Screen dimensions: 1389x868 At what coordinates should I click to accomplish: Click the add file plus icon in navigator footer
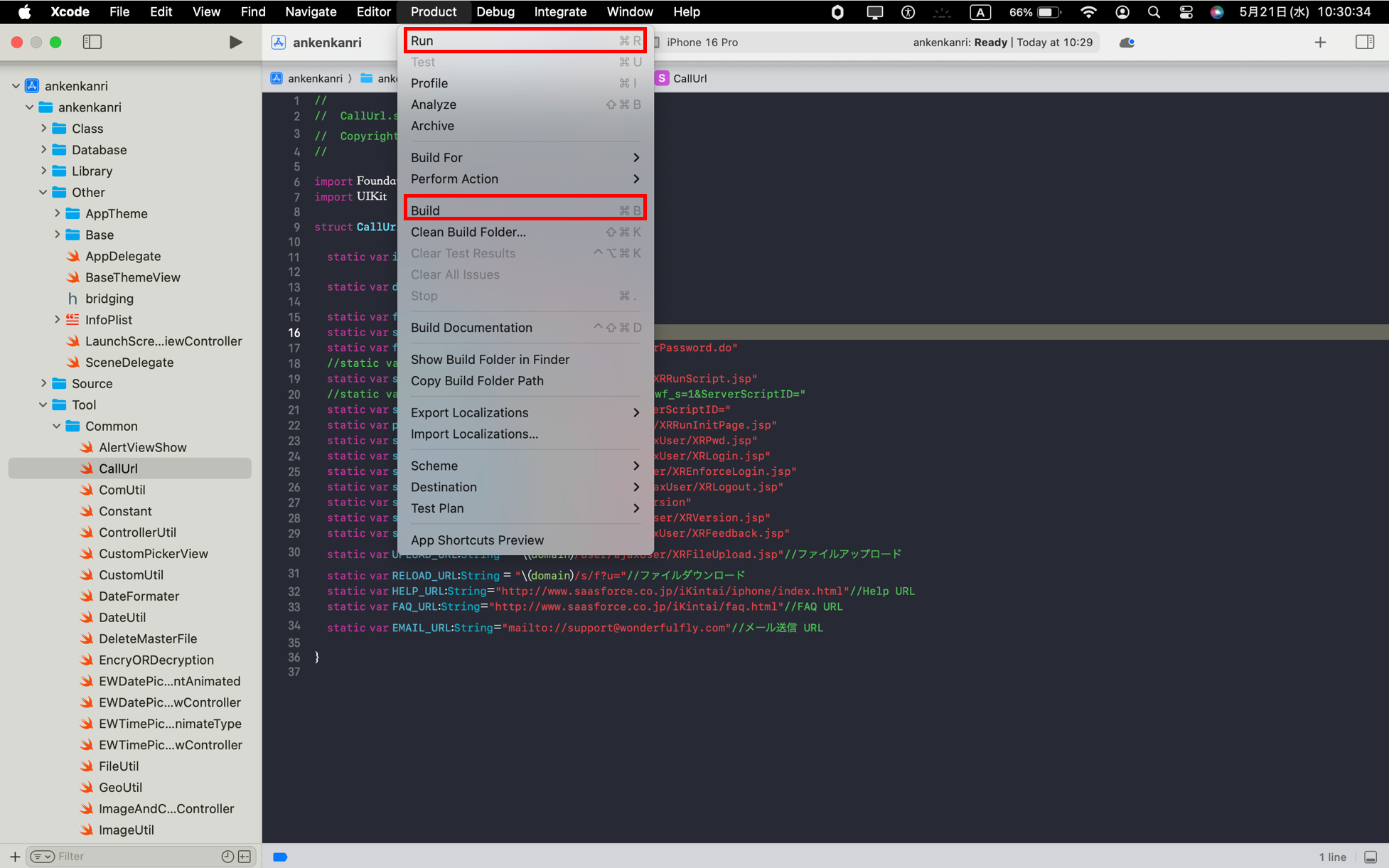coord(15,857)
